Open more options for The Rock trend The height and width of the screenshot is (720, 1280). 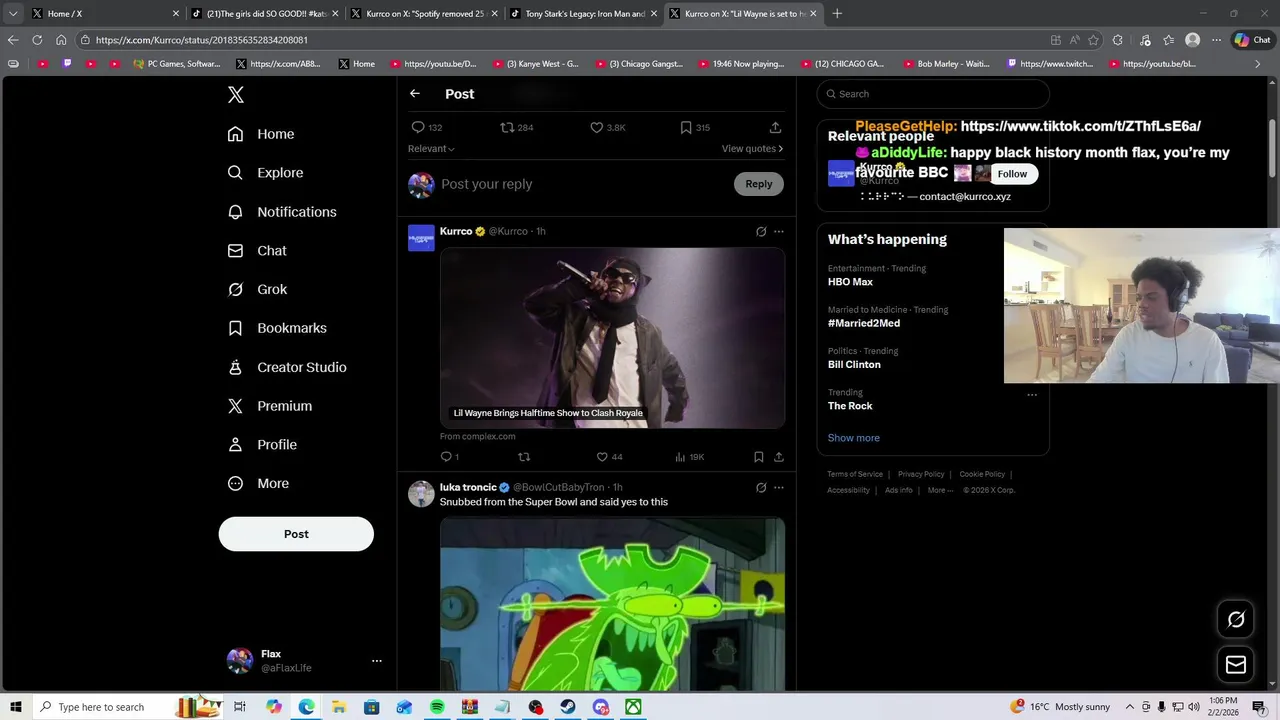coord(1032,395)
